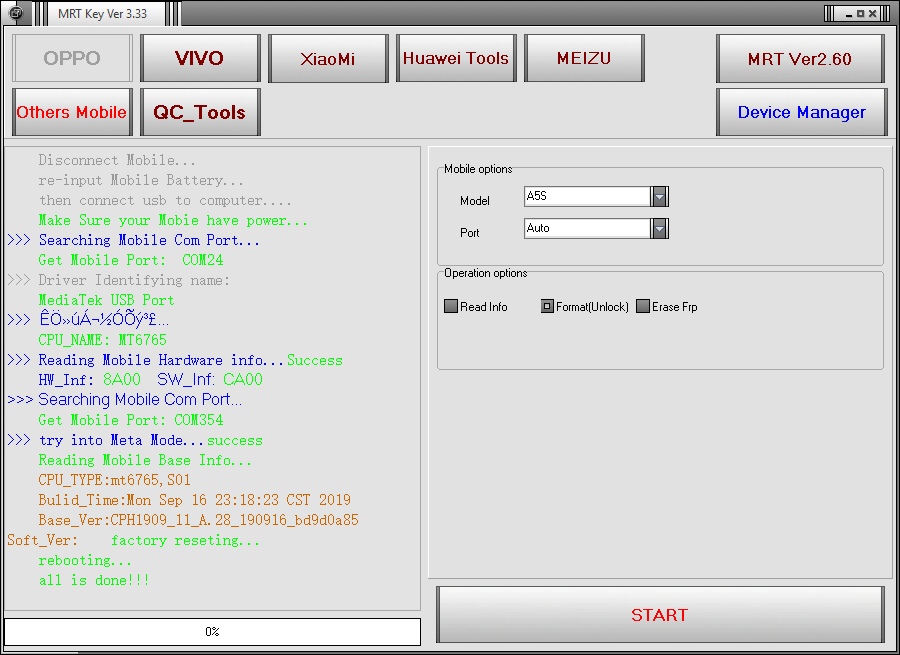Viewport: 900px width, 655px height.
Task: Open the OPPO brand section
Action: pos(72,58)
